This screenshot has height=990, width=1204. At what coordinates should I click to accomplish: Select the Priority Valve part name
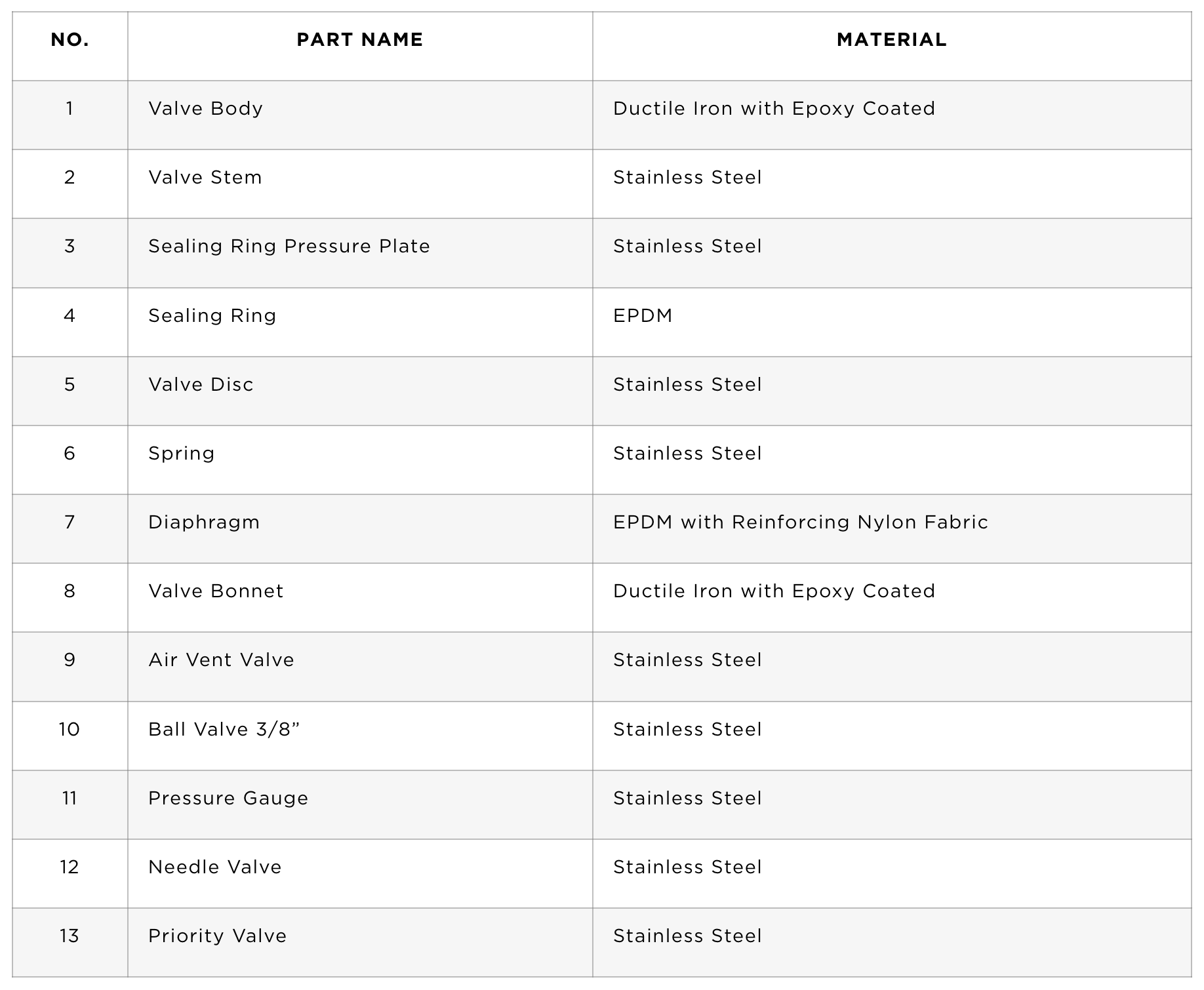click(218, 936)
